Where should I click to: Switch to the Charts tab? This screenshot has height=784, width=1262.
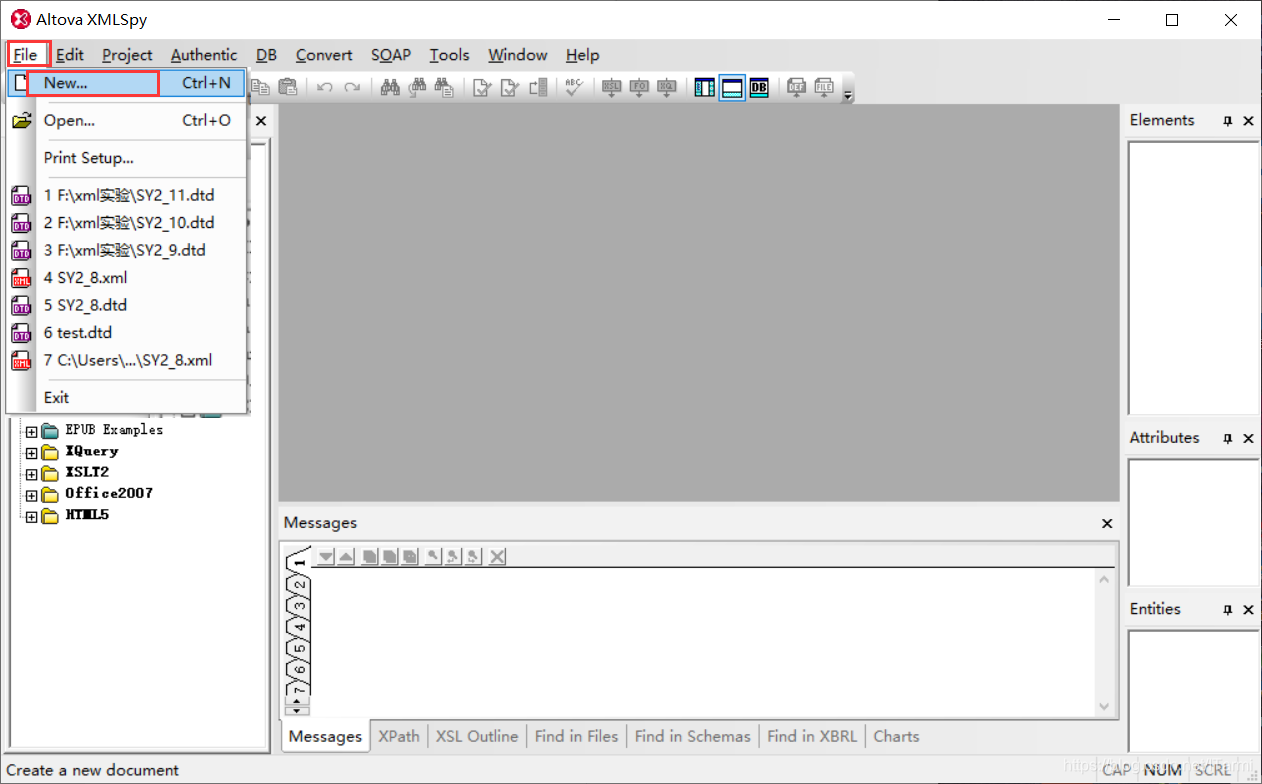[x=896, y=736]
